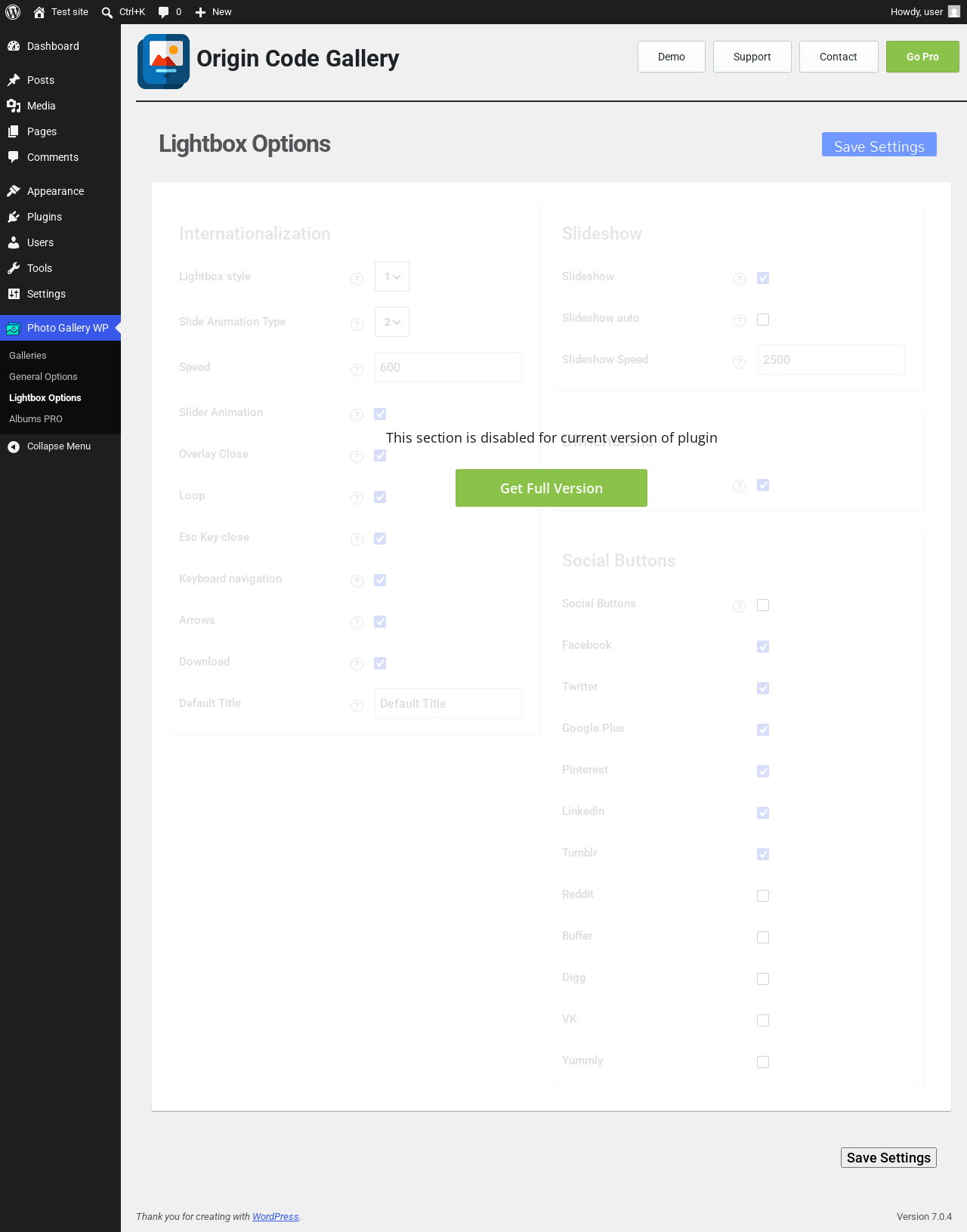Click help icon next to Speed
Screen dimensions: 967x1232
click(x=357, y=370)
